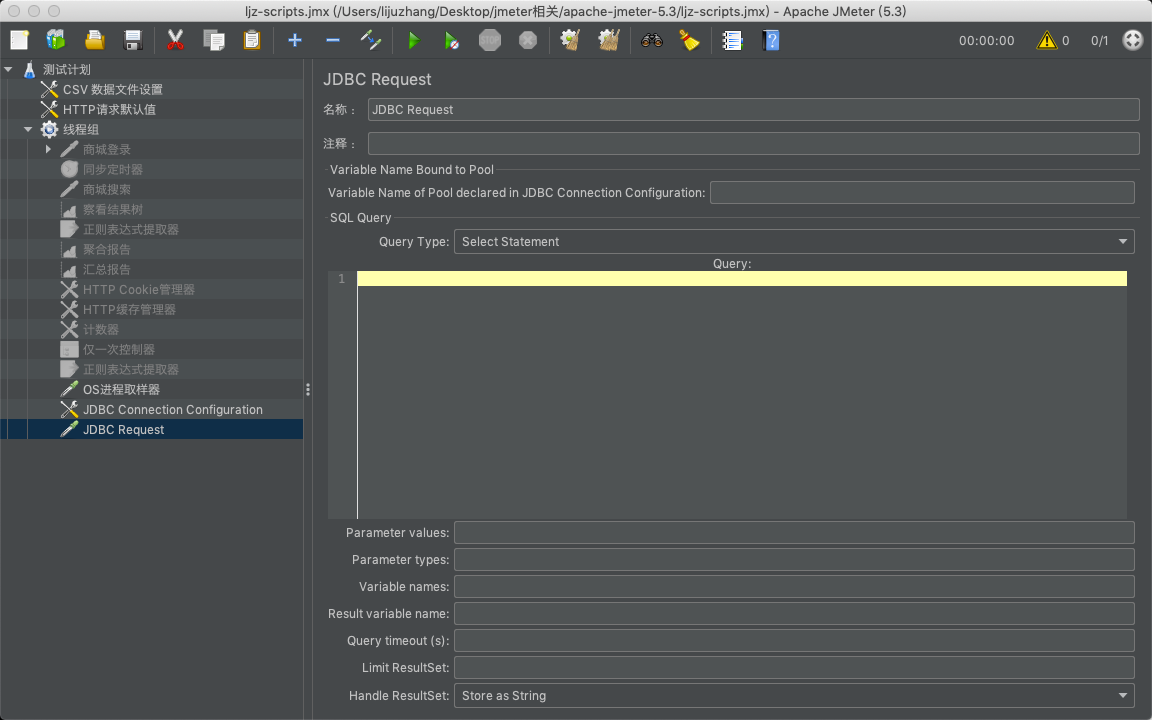1152x720 pixels.
Task: Open the Function Helper dialog icon
Action: (732, 40)
